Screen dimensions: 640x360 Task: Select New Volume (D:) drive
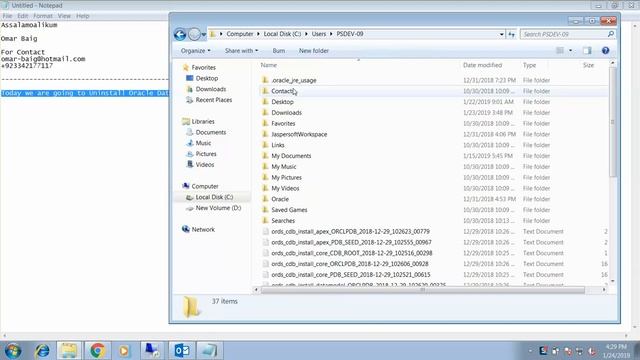pos(218,208)
